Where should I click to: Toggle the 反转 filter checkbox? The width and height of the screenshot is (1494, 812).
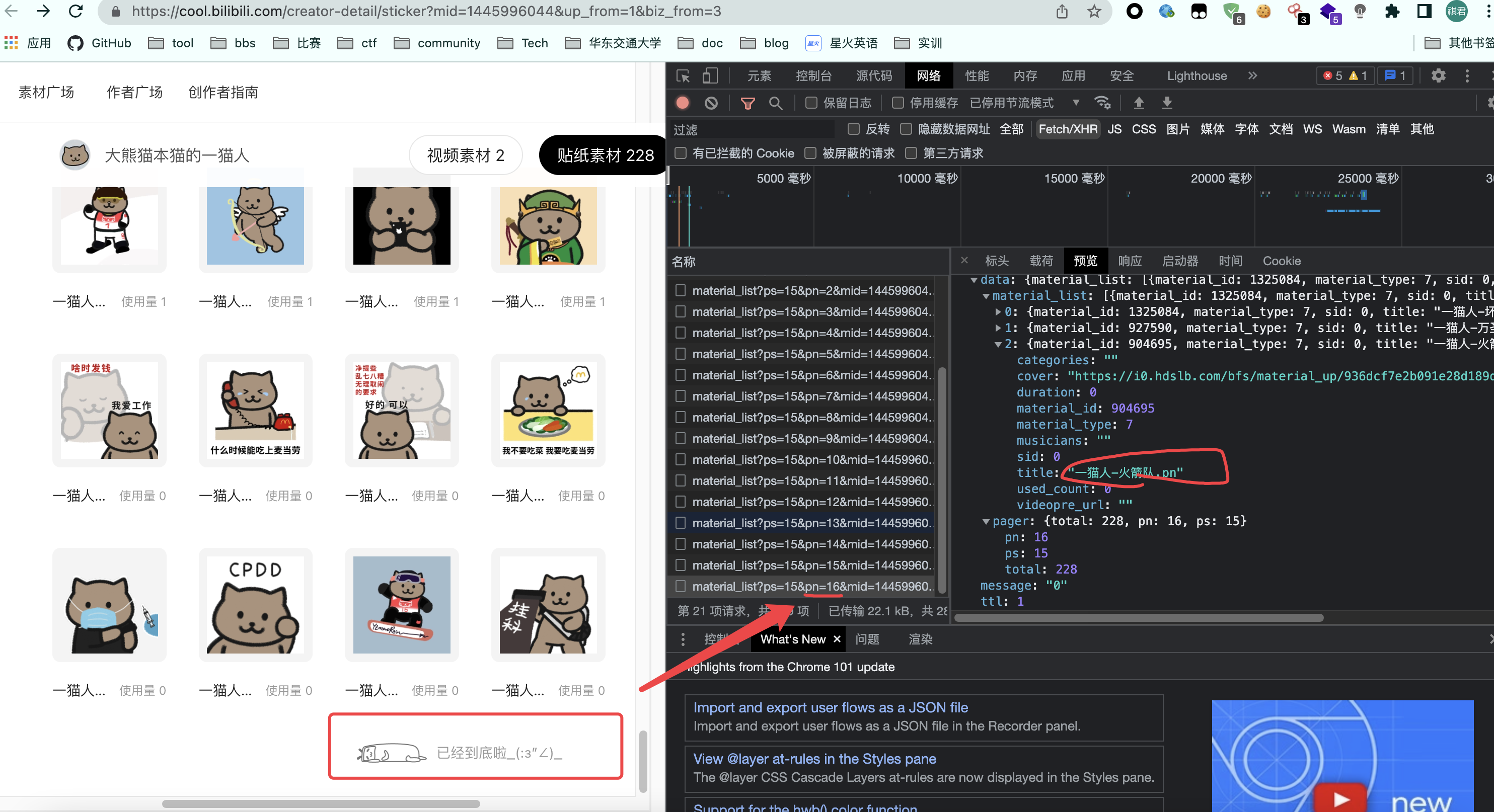point(853,129)
